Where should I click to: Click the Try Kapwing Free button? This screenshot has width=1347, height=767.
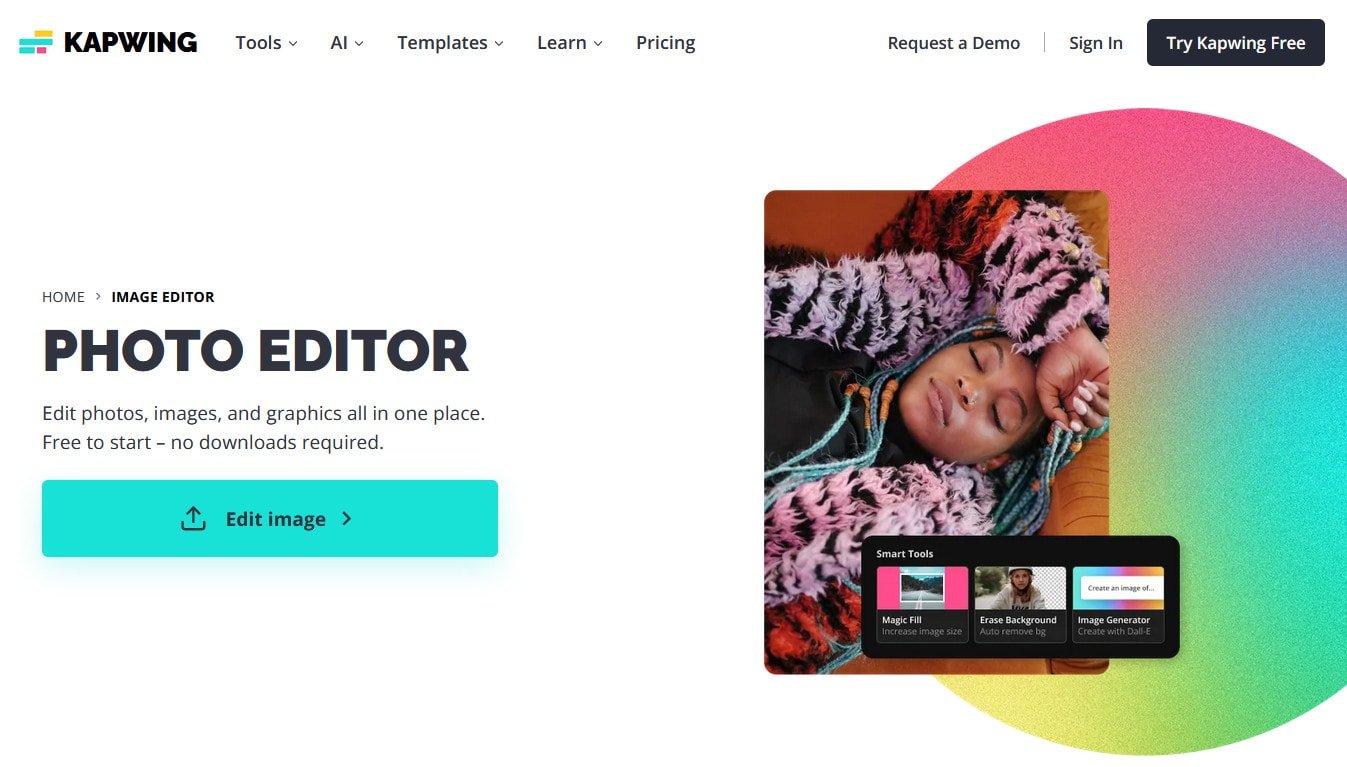coord(1236,43)
